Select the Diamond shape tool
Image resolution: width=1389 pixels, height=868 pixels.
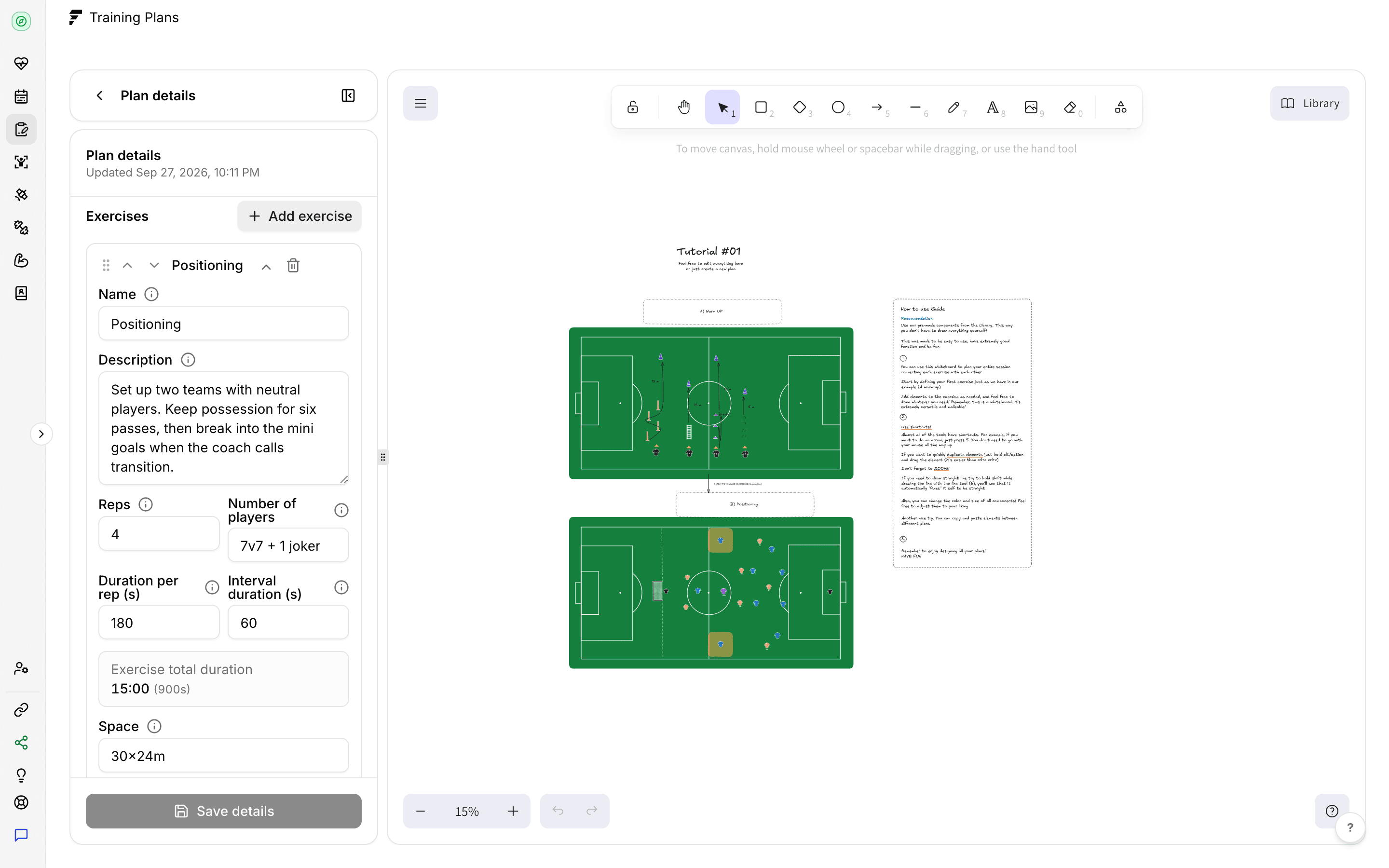pos(800,108)
